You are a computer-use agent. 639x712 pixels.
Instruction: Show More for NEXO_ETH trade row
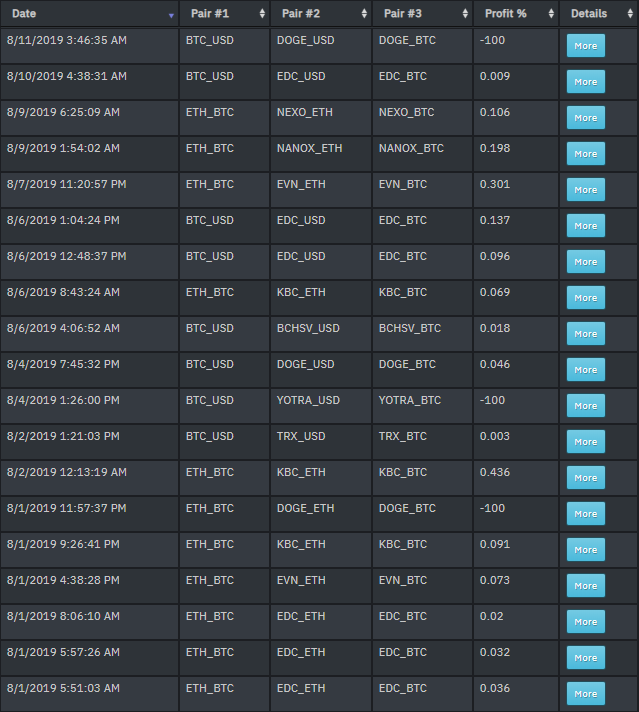(585, 118)
